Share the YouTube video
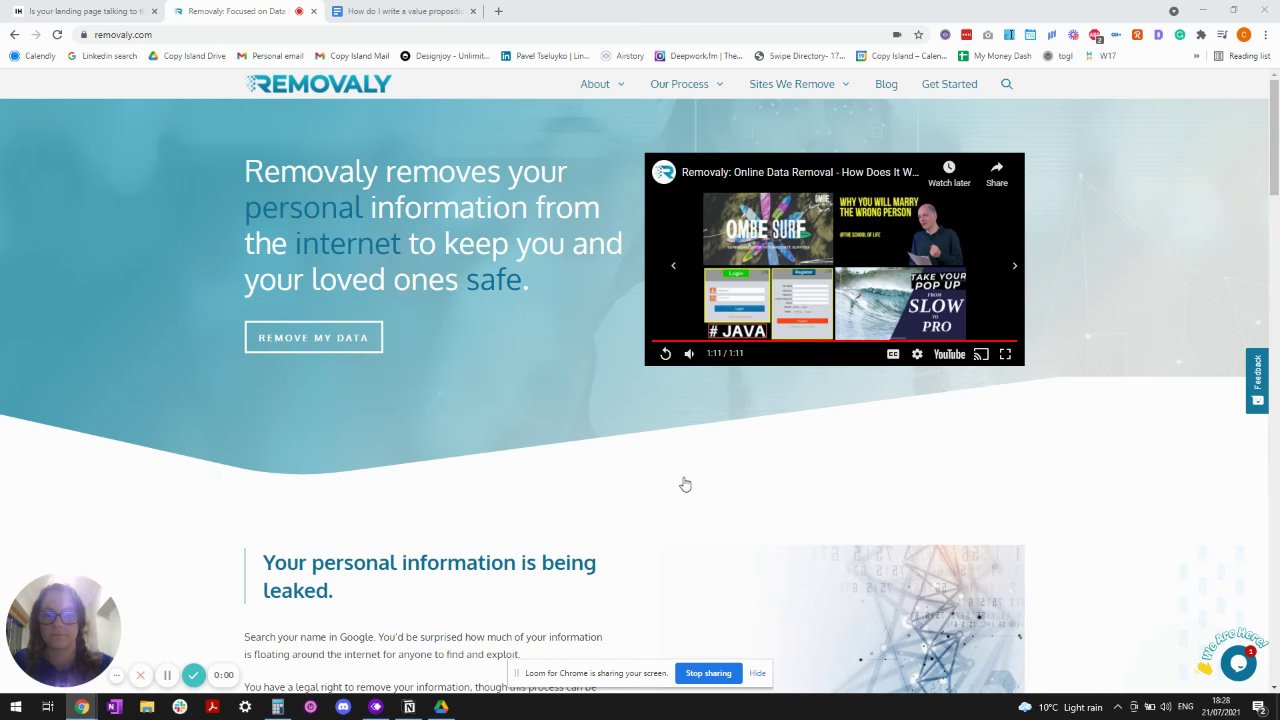 pos(997,174)
